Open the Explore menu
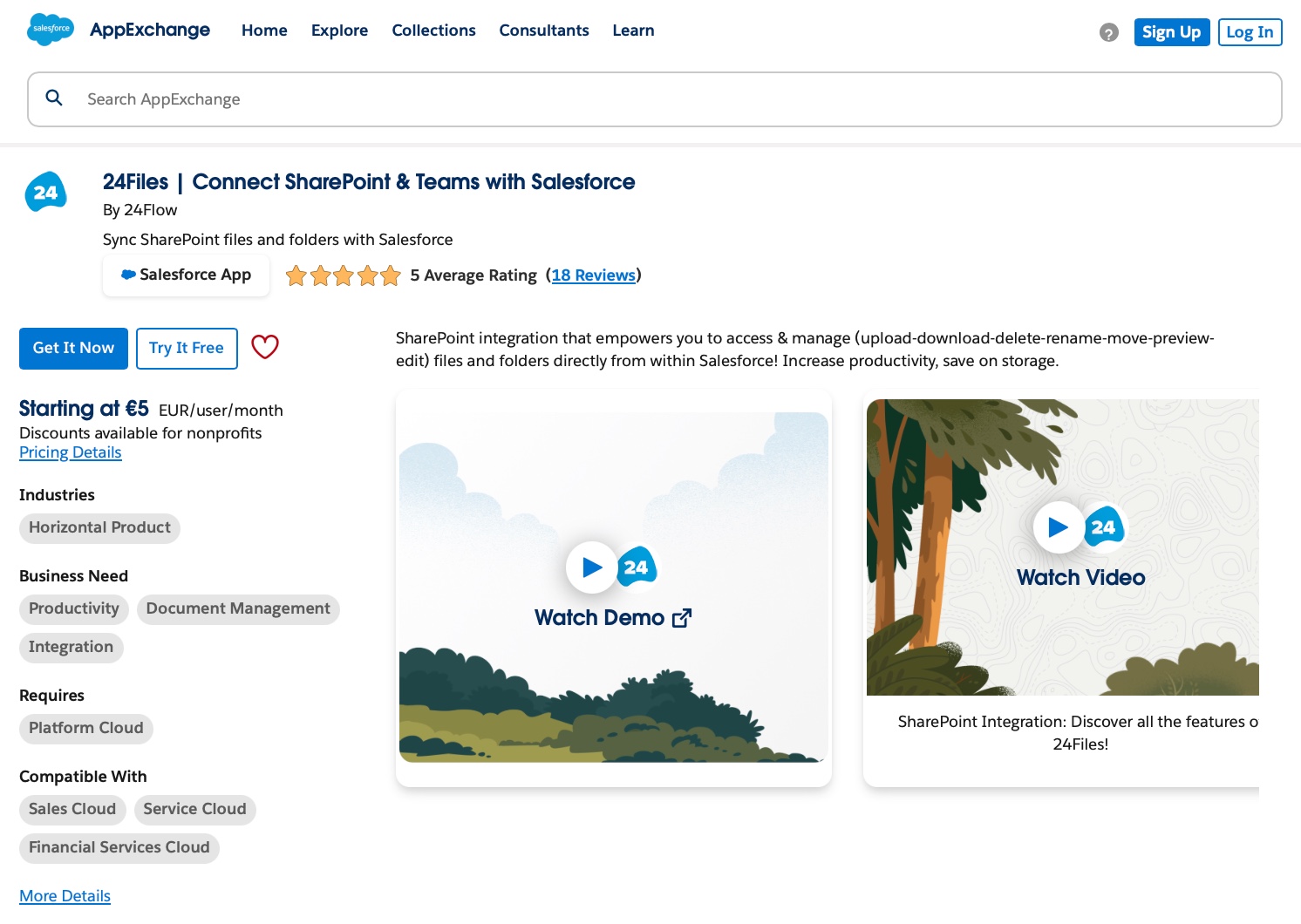 (x=339, y=30)
